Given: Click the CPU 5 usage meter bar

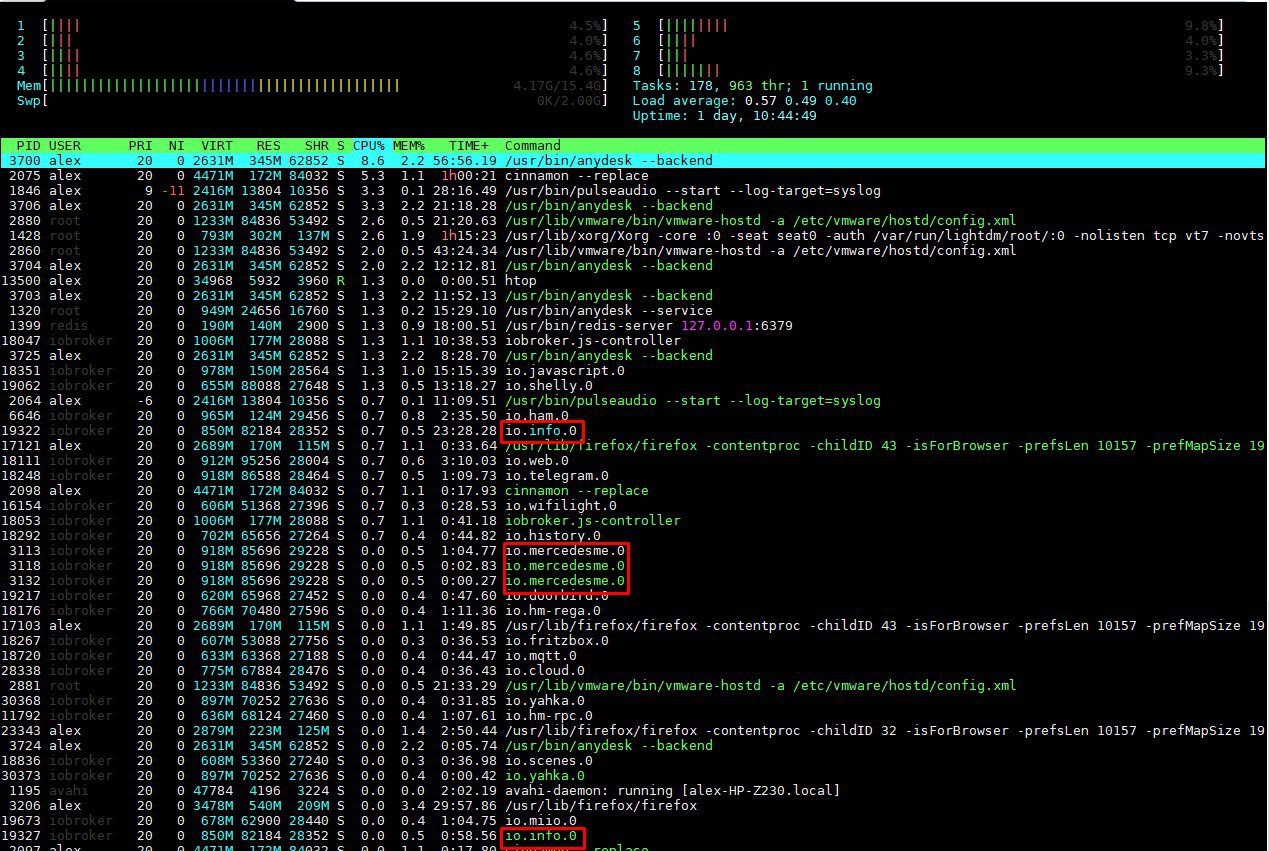Looking at the screenshot, I should (941, 25).
